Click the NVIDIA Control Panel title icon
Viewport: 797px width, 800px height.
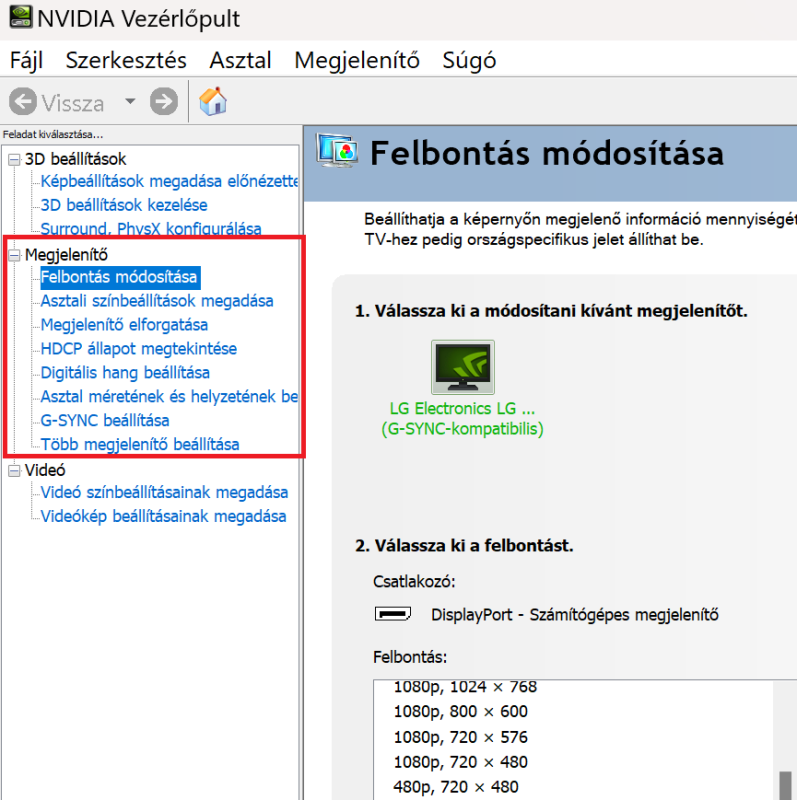[21, 16]
